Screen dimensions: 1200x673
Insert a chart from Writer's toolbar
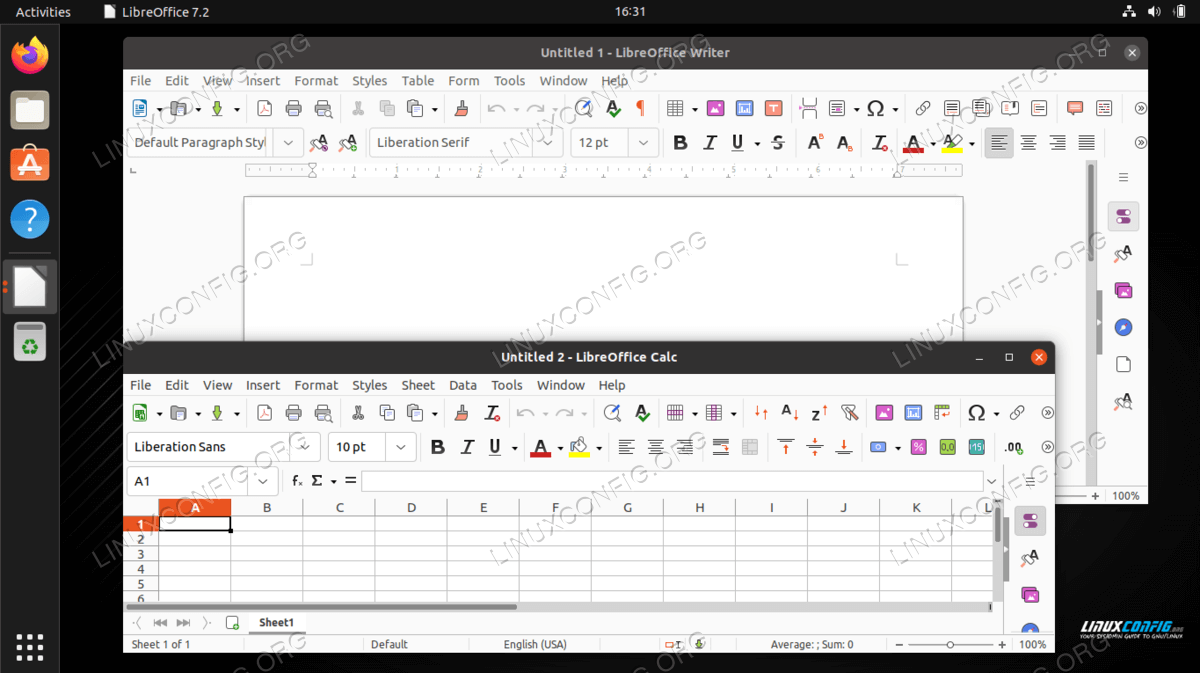(x=744, y=109)
